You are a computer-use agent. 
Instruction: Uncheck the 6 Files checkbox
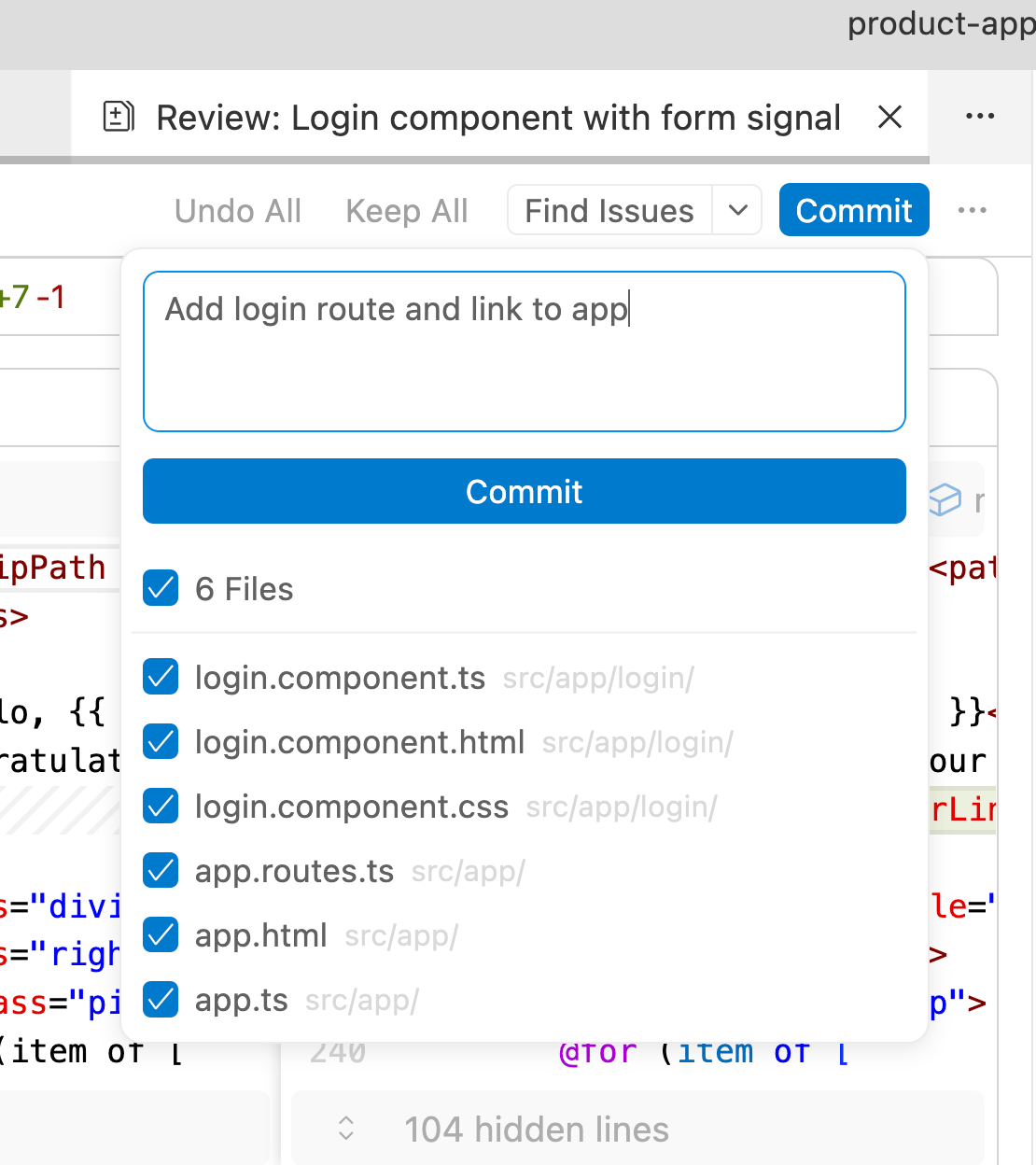pyautogui.click(x=161, y=588)
